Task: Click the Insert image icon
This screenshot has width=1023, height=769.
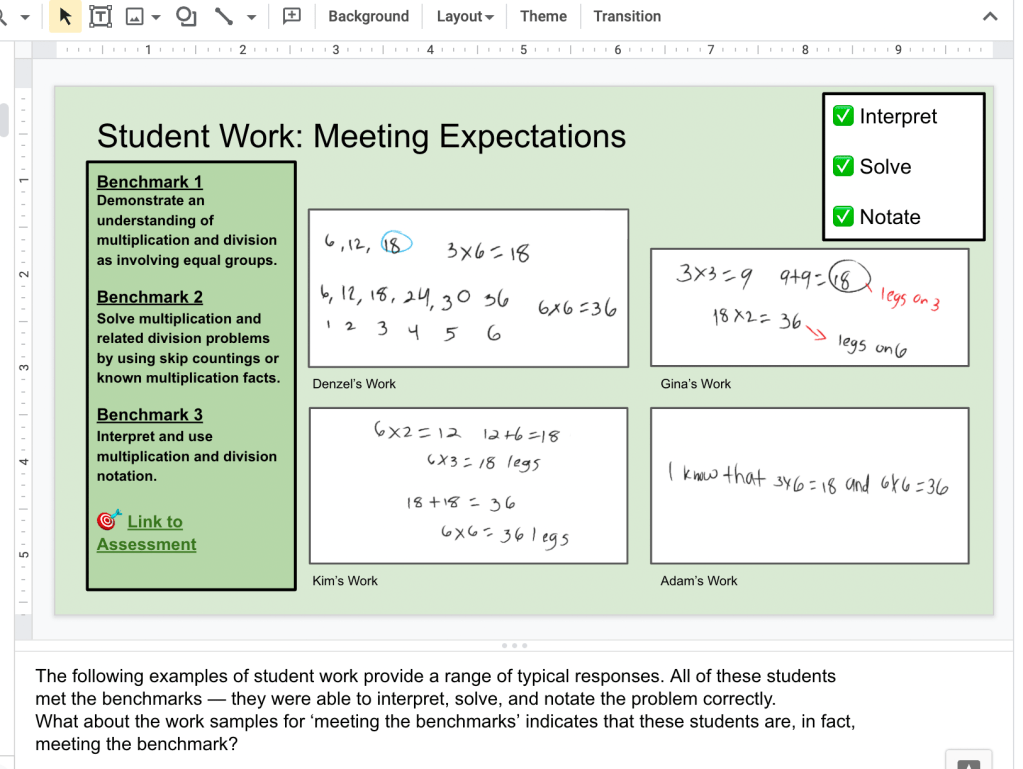Action: 134,16
